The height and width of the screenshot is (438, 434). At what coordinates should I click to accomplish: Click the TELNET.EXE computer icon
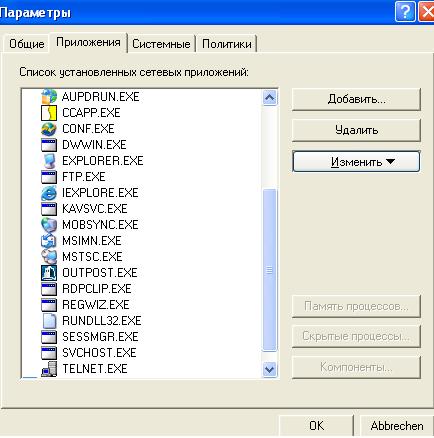[x=49, y=369]
